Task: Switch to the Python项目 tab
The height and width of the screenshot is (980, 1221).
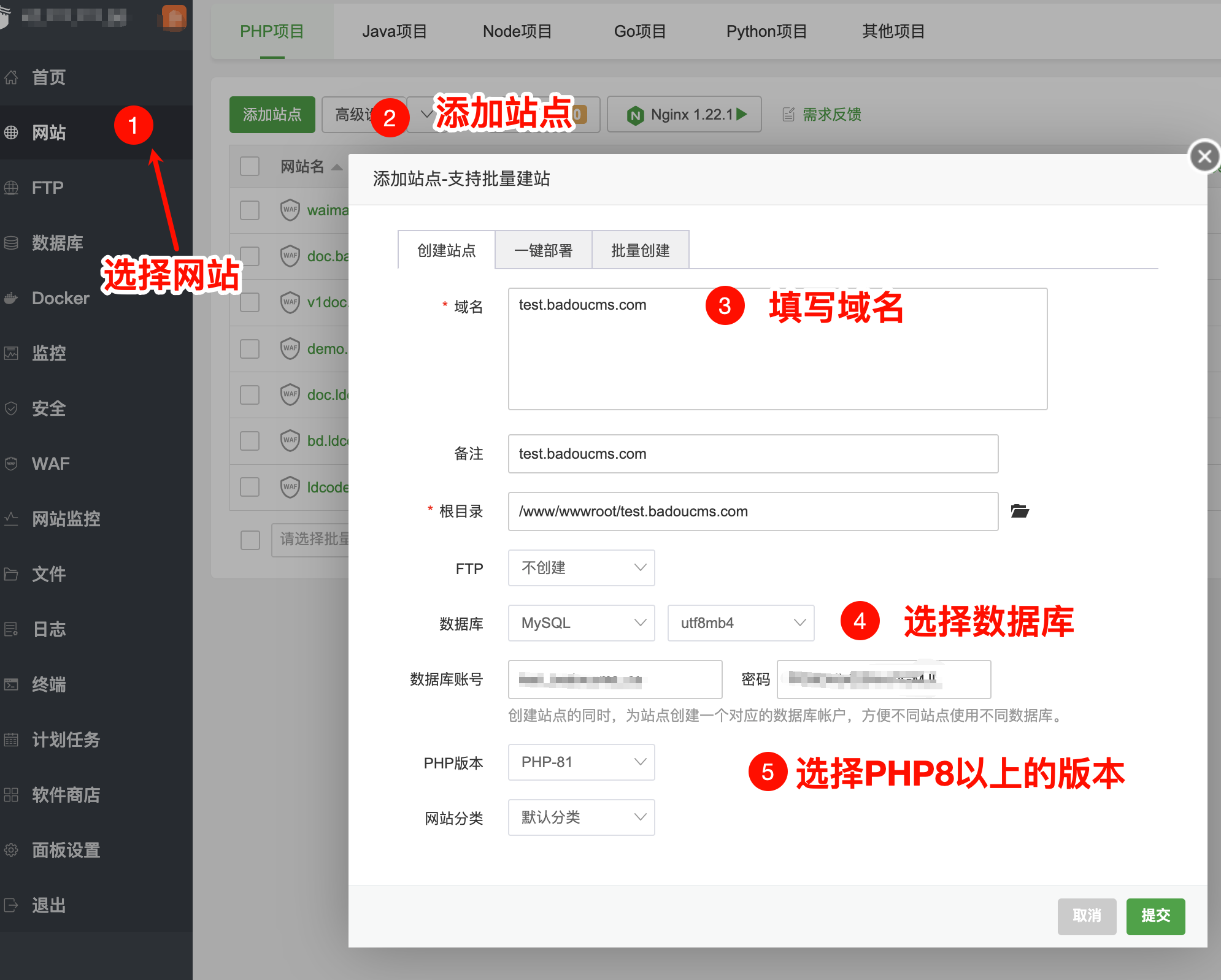Action: point(766,31)
